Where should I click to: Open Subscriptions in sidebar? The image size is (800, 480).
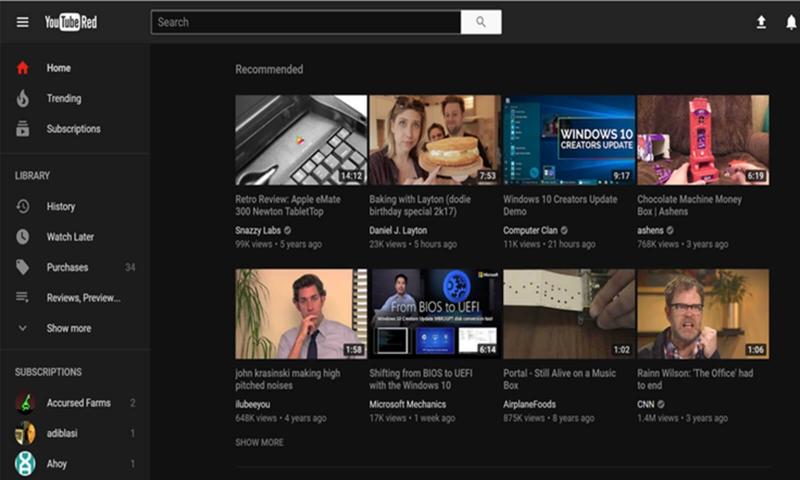point(75,129)
